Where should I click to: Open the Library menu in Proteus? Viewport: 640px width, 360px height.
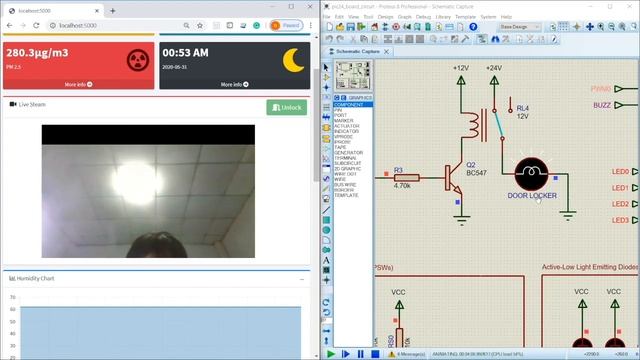click(443, 17)
